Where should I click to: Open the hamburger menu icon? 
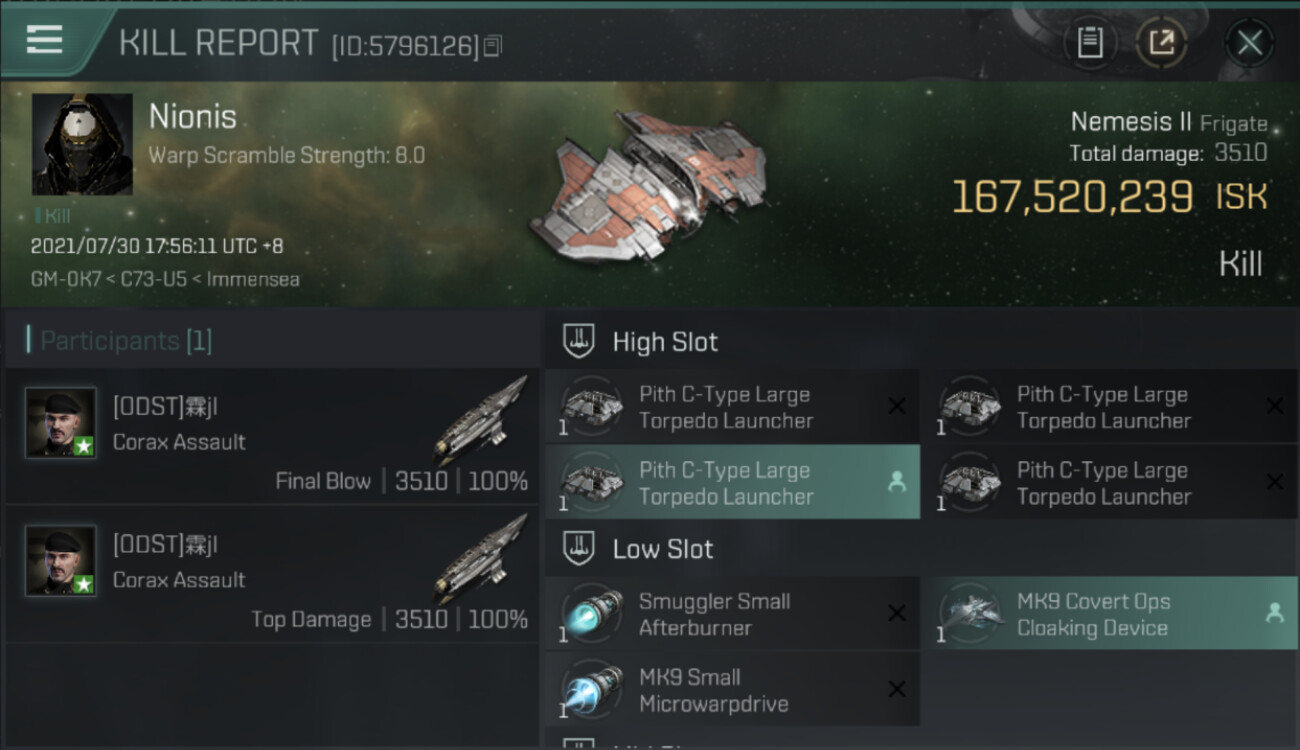[44, 41]
